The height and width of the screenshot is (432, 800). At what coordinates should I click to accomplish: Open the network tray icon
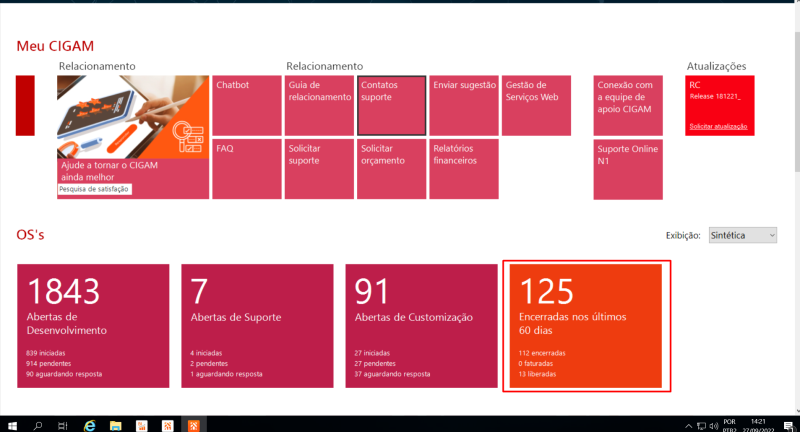(702, 426)
